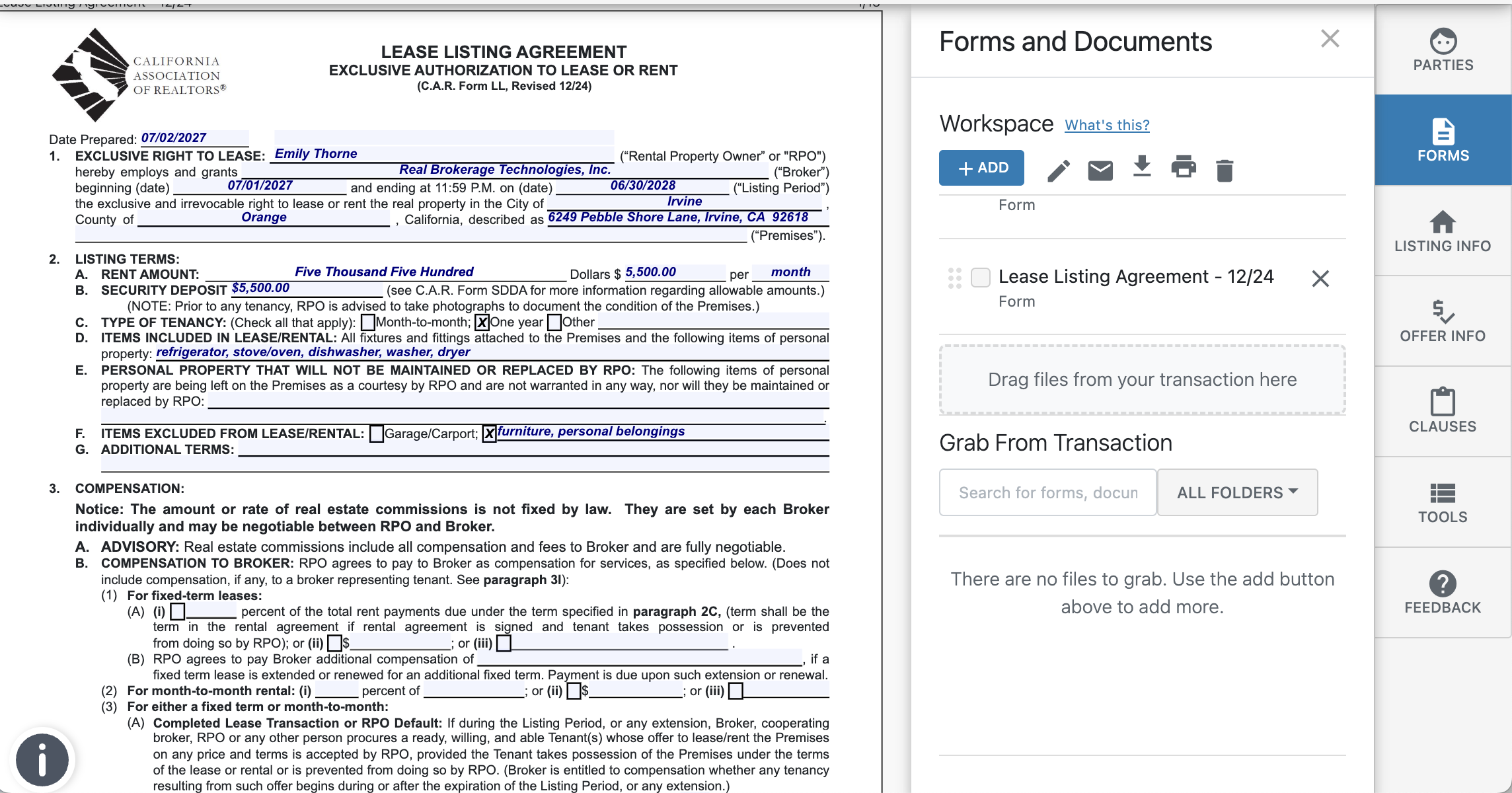
Task: Click the envelope email icon
Action: tap(1100, 170)
